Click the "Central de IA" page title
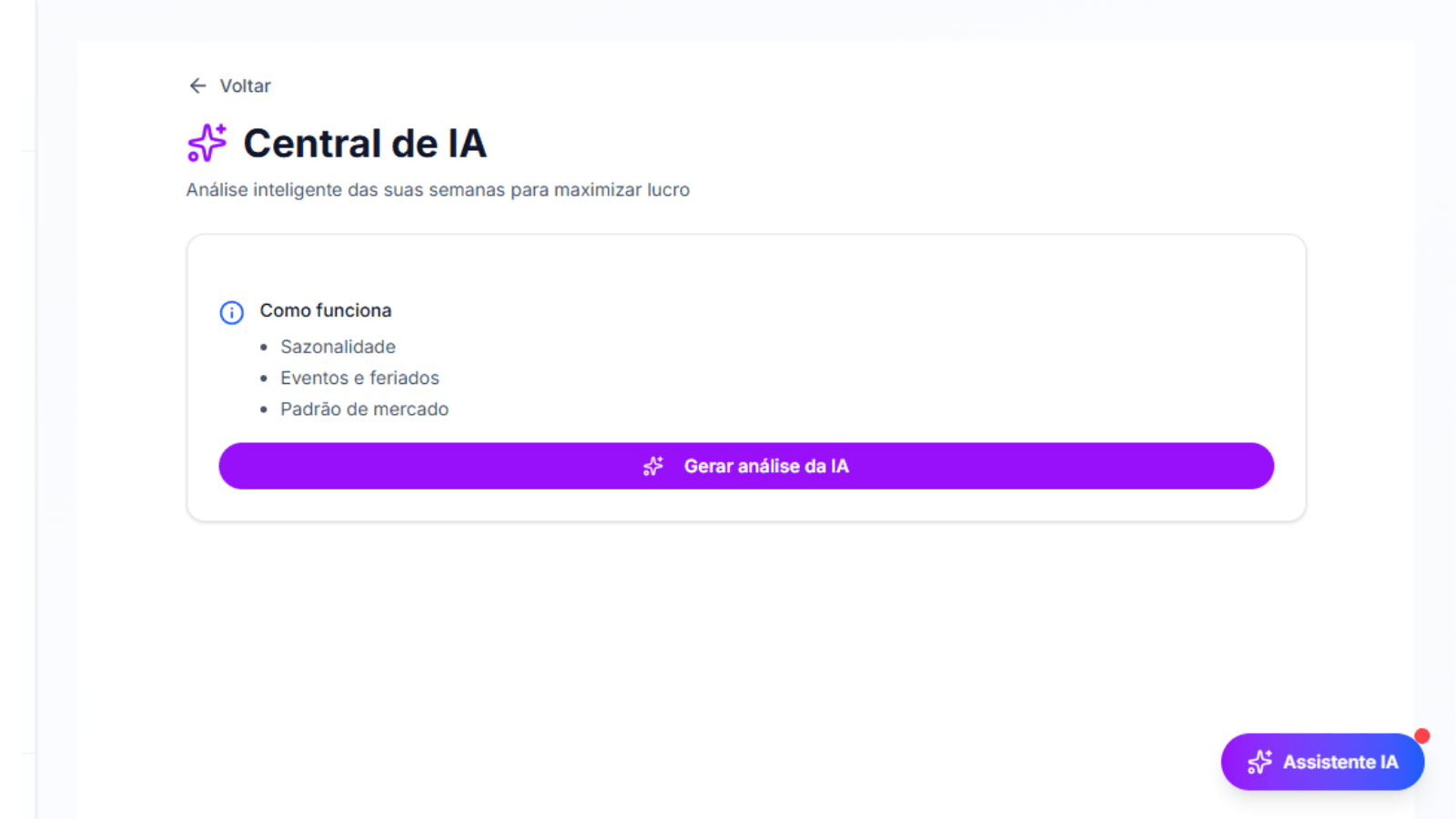Image resolution: width=1456 pixels, height=819 pixels. (364, 143)
